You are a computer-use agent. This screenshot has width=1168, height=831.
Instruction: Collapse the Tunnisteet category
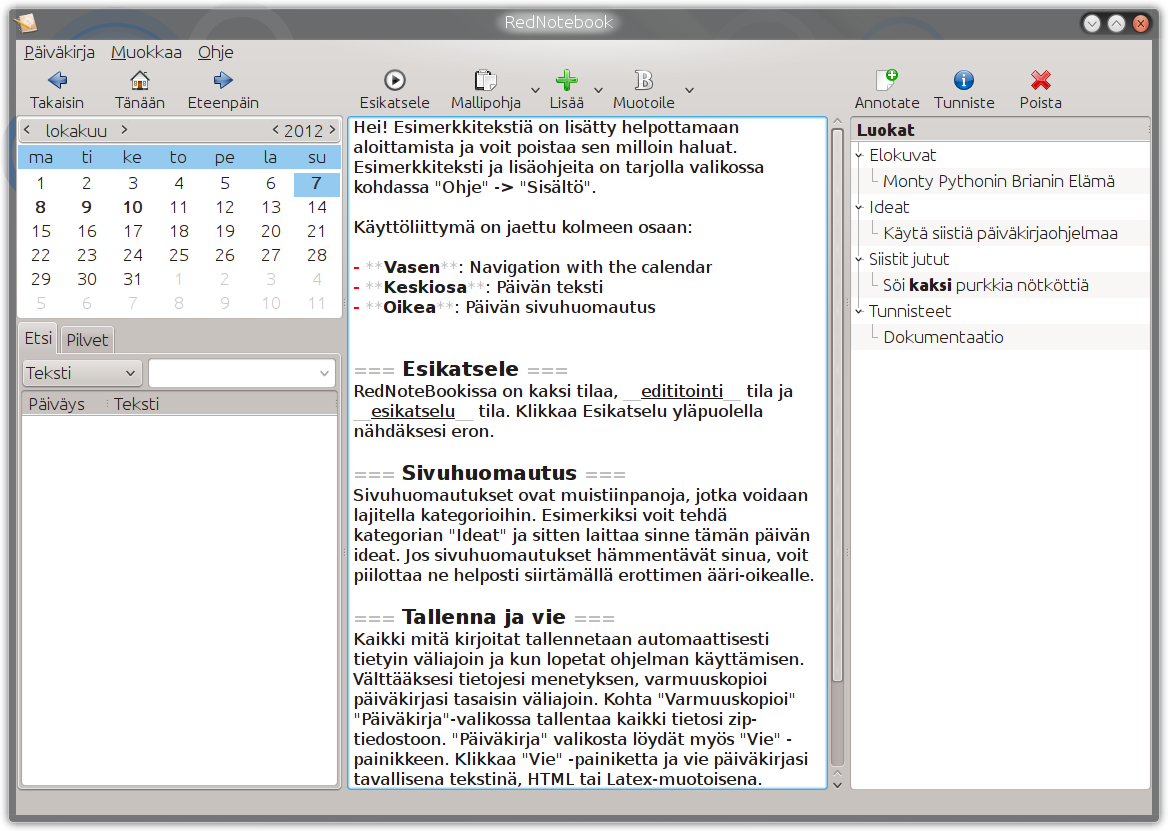point(860,311)
